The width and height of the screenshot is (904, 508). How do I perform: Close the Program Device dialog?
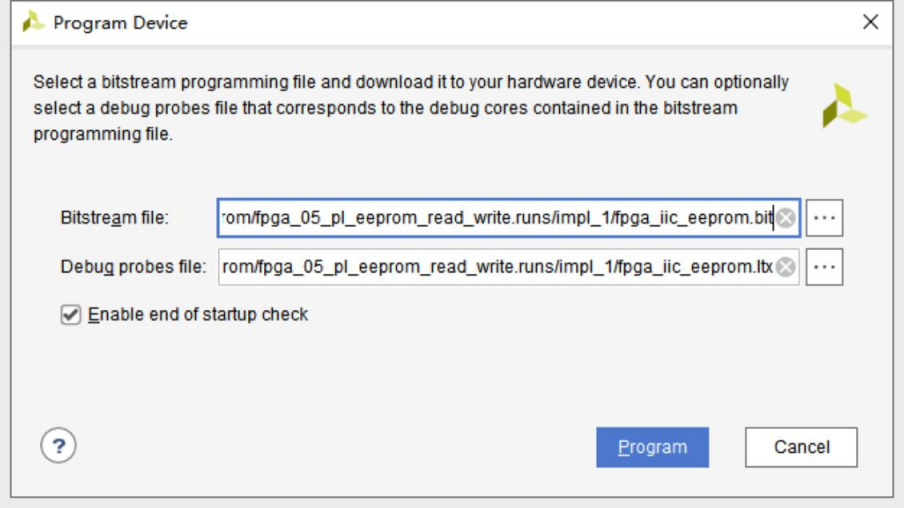(870, 22)
